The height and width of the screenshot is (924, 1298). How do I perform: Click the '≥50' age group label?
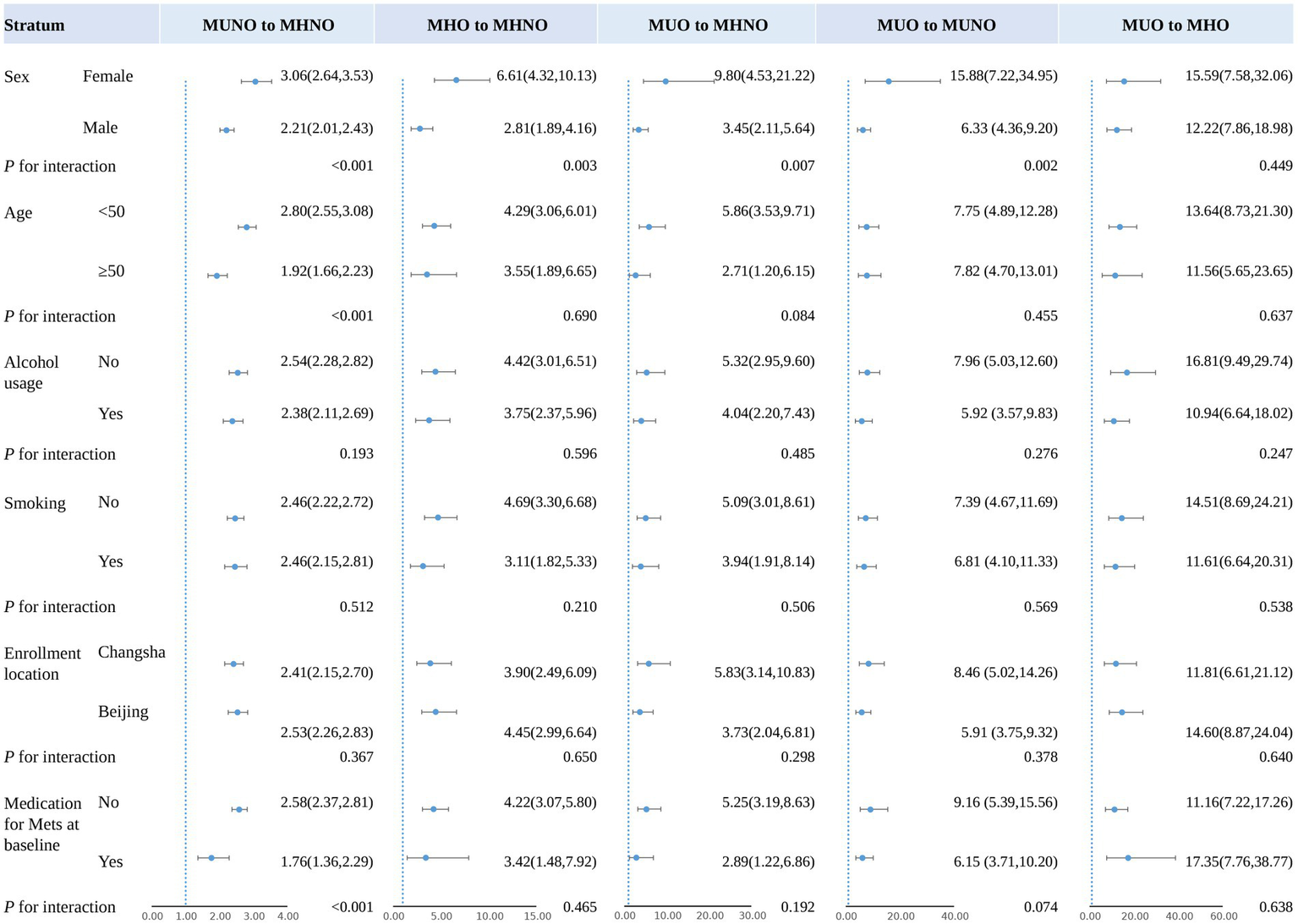pyautogui.click(x=111, y=271)
